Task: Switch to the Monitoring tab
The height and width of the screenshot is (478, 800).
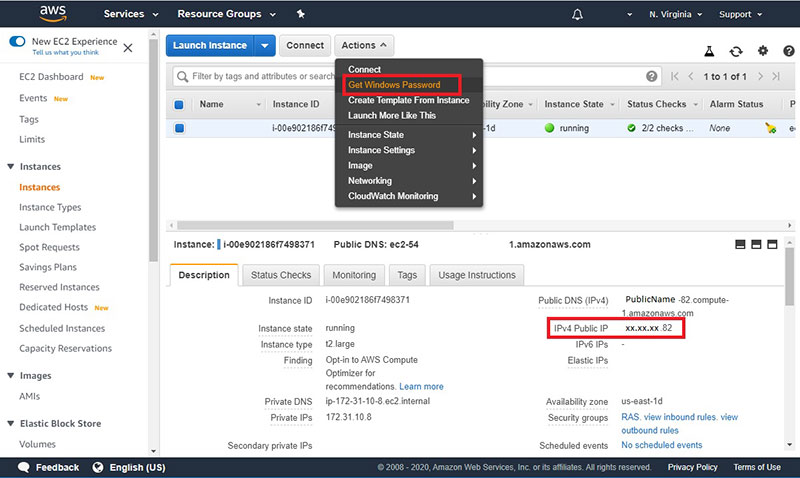Action: click(x=354, y=275)
